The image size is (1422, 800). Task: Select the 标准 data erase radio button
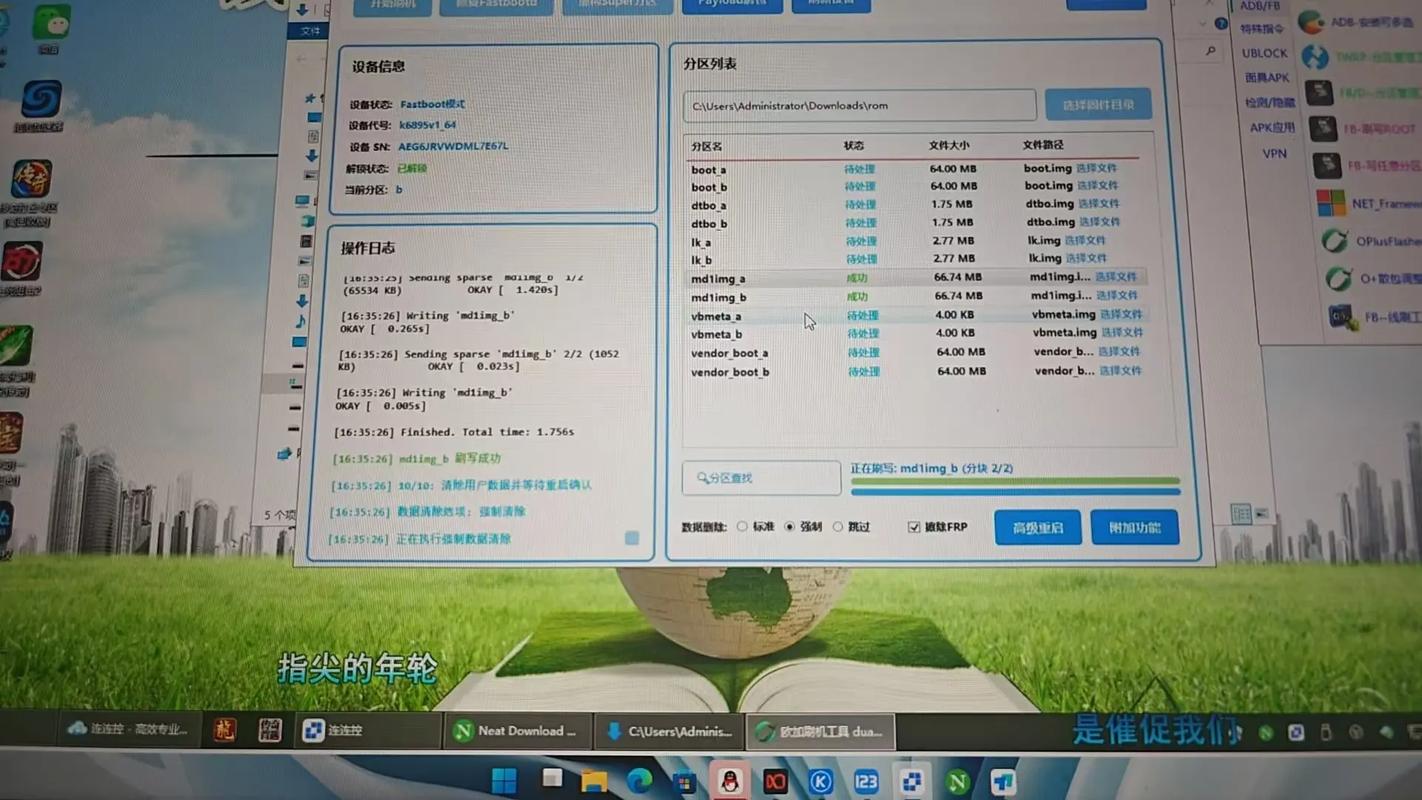742,527
